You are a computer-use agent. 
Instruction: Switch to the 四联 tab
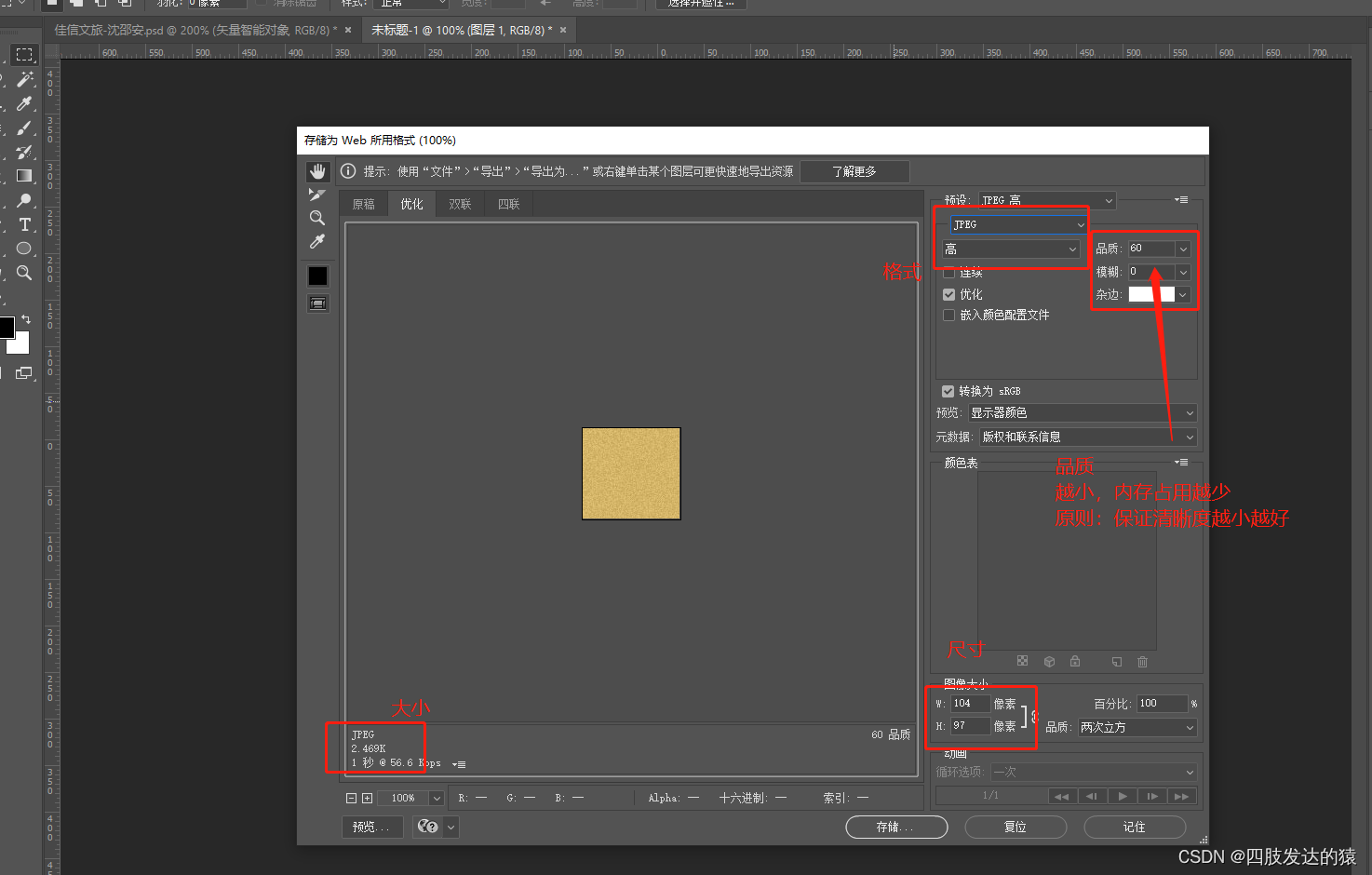(509, 204)
